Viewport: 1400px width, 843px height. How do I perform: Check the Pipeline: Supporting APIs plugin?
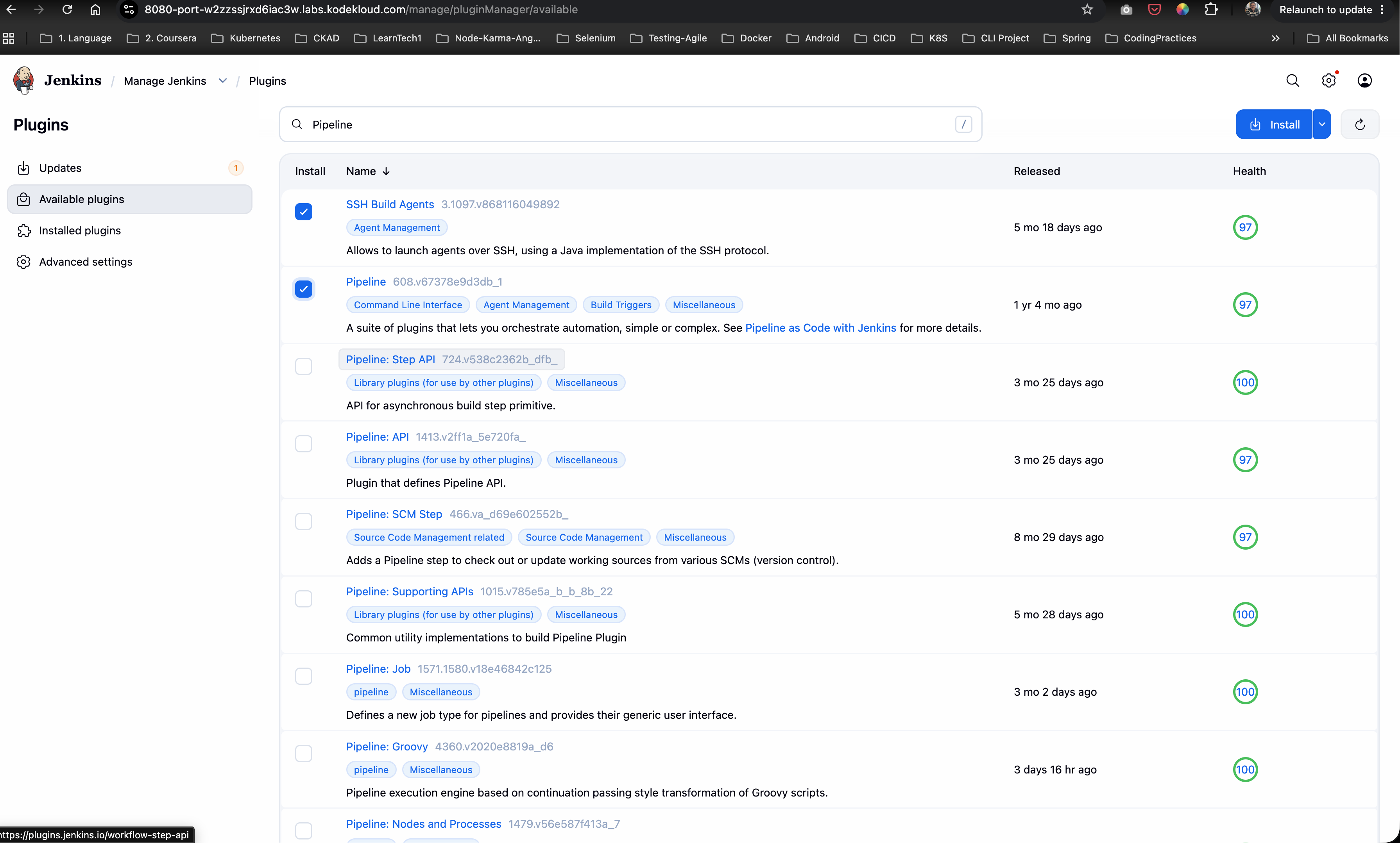coord(303,599)
